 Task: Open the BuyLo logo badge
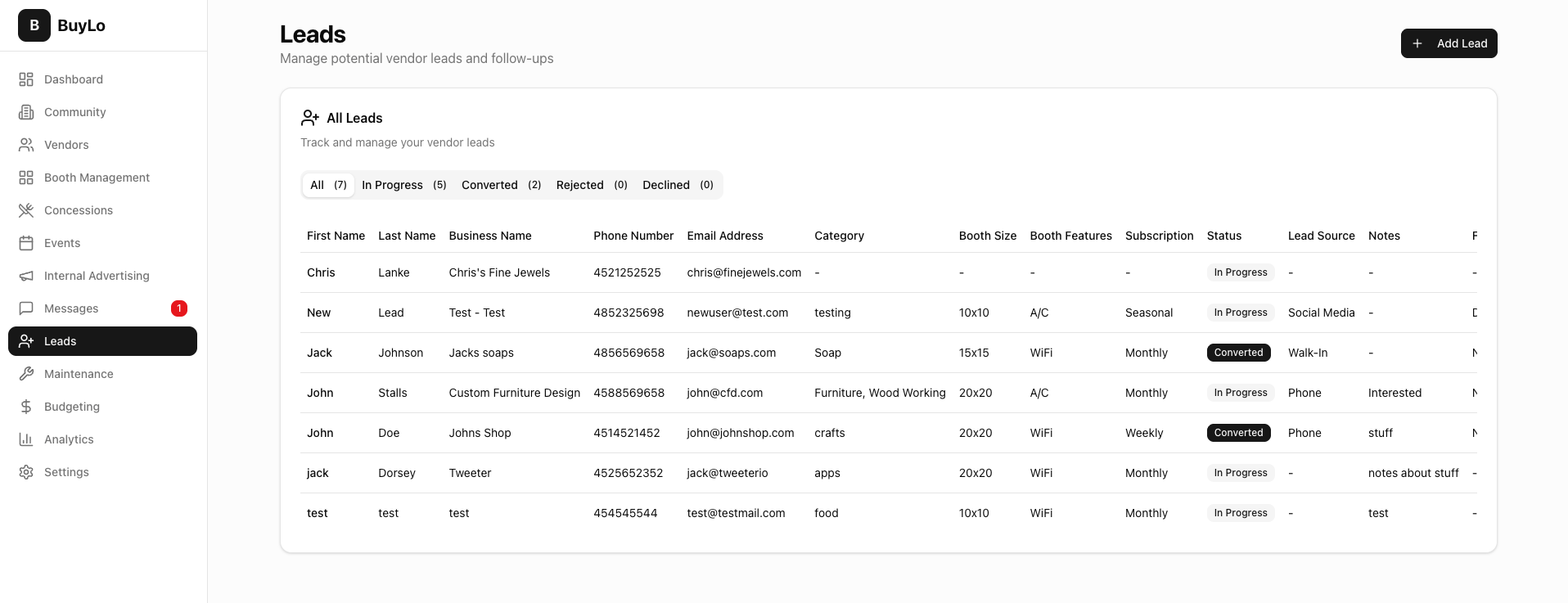[x=34, y=25]
